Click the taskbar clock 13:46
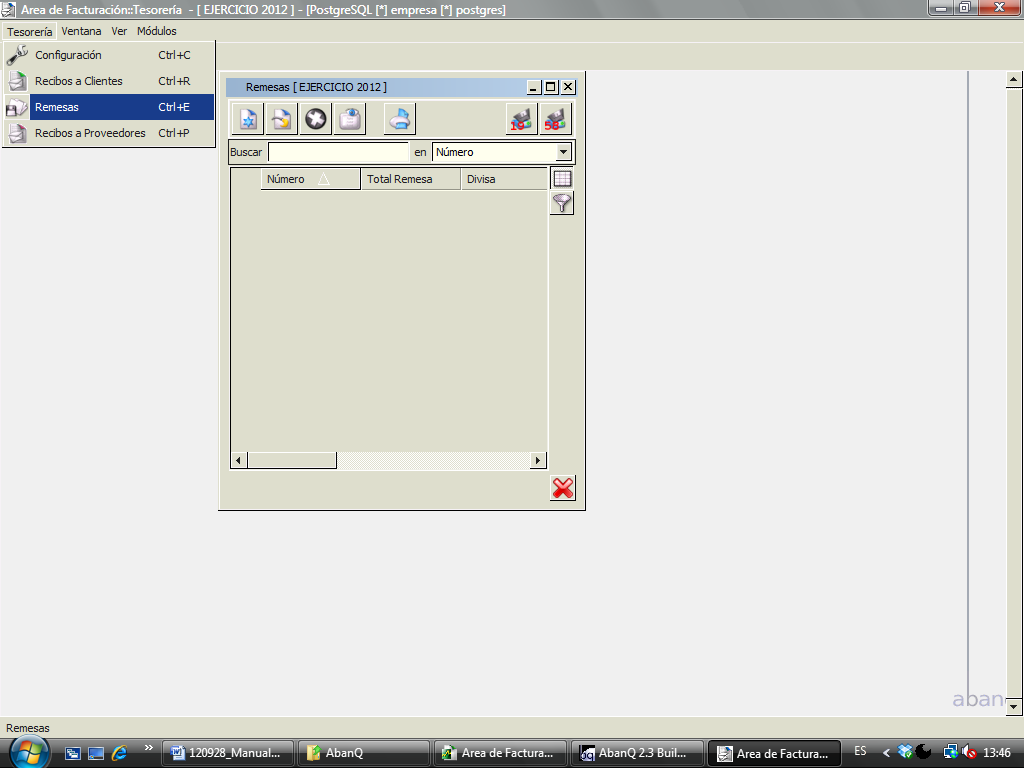 tap(997, 752)
